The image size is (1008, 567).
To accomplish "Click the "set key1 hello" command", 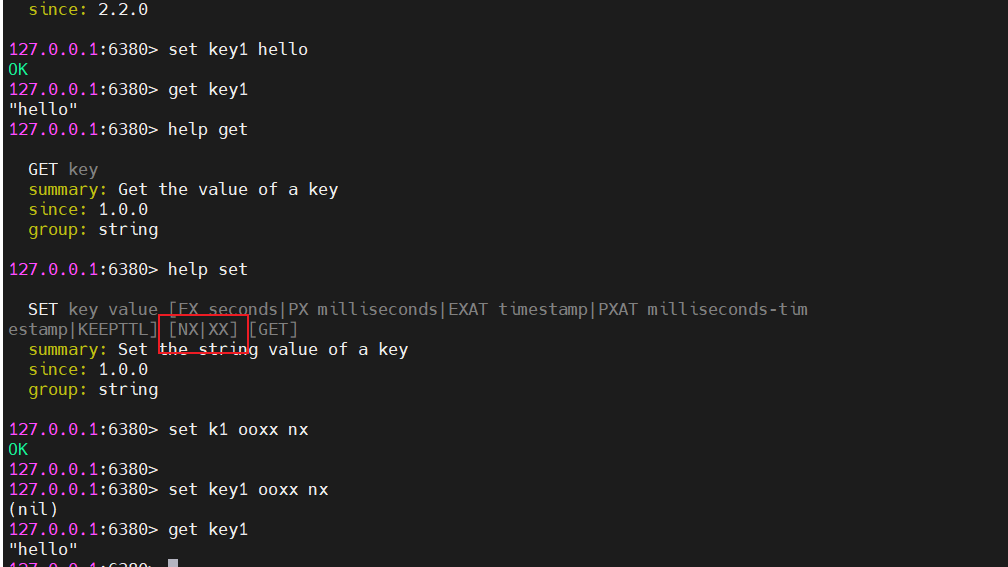I will pyautogui.click(x=237, y=49).
